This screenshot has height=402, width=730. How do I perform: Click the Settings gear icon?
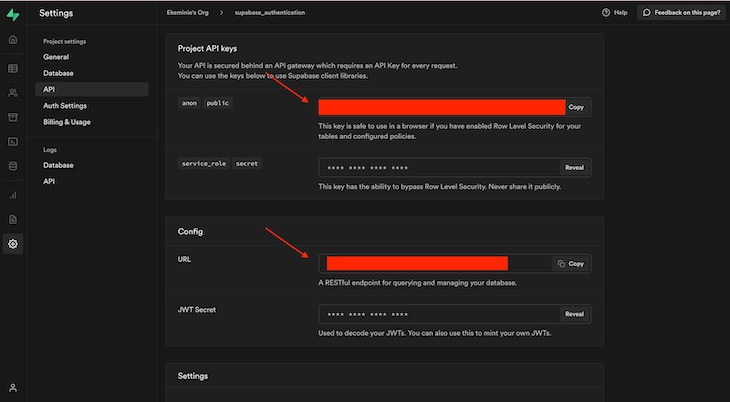pos(13,244)
